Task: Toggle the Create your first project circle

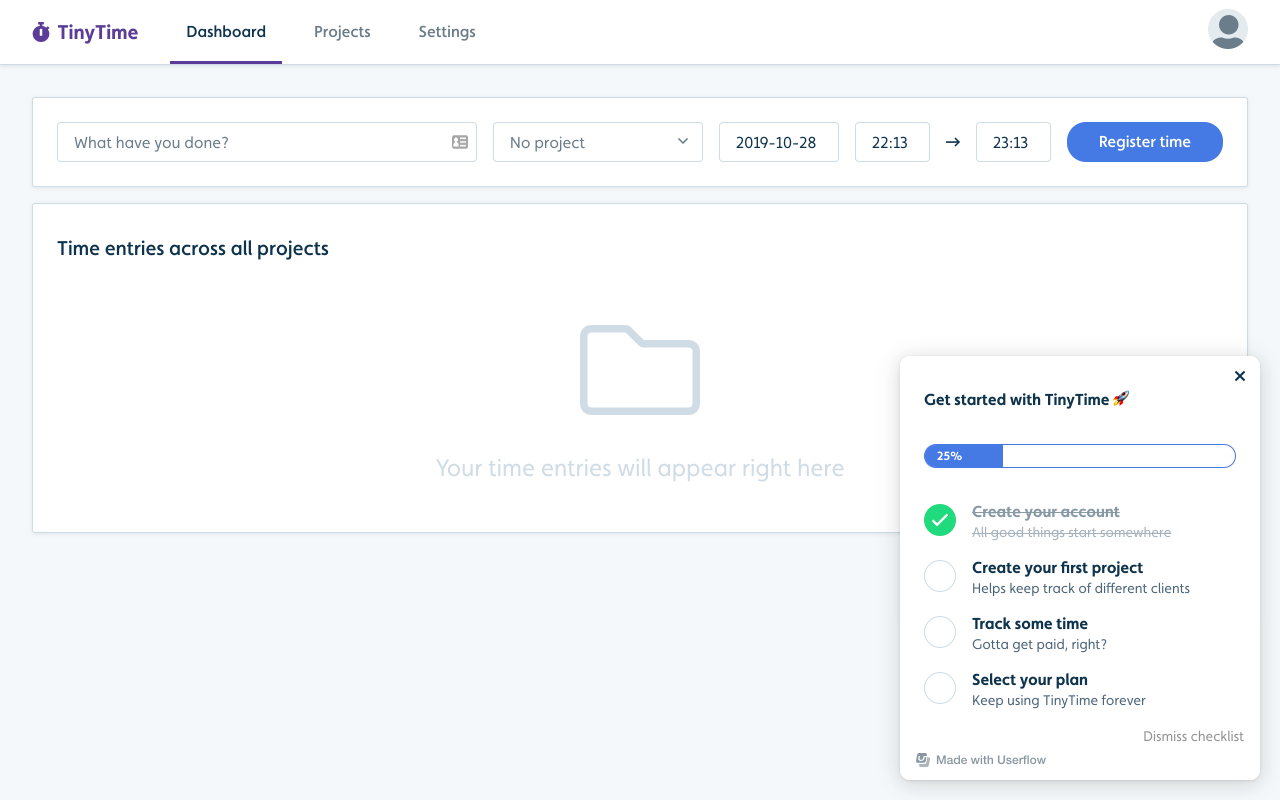Action: click(x=940, y=576)
